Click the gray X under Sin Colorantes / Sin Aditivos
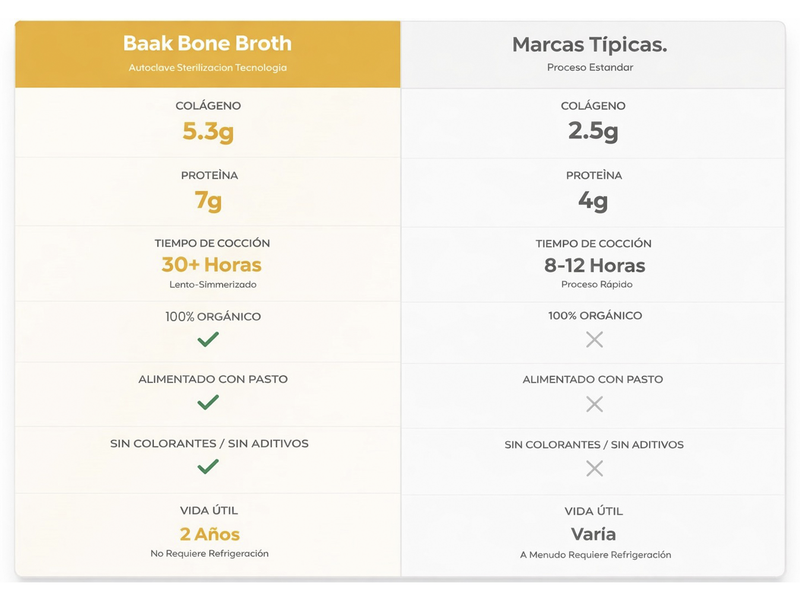This screenshot has width=800, height=608. (594, 468)
